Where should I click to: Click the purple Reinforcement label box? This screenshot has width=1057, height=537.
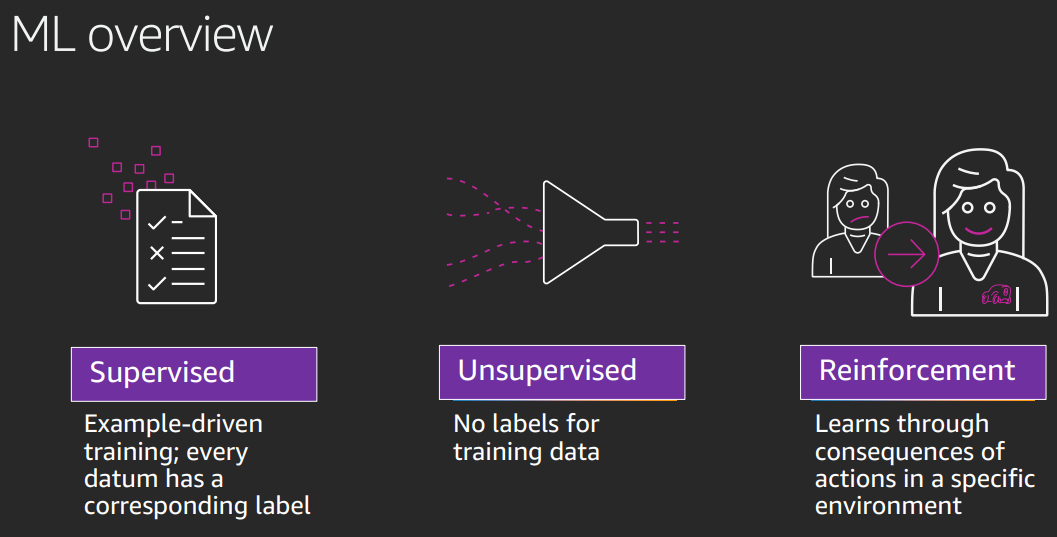click(x=922, y=372)
